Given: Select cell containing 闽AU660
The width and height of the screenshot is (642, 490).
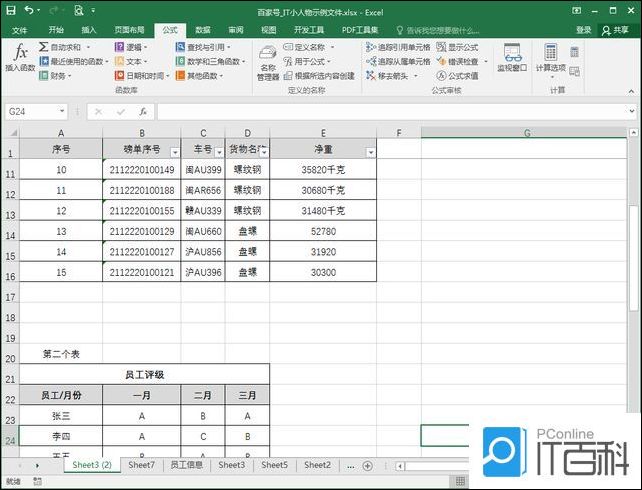Looking at the screenshot, I should 203,231.
